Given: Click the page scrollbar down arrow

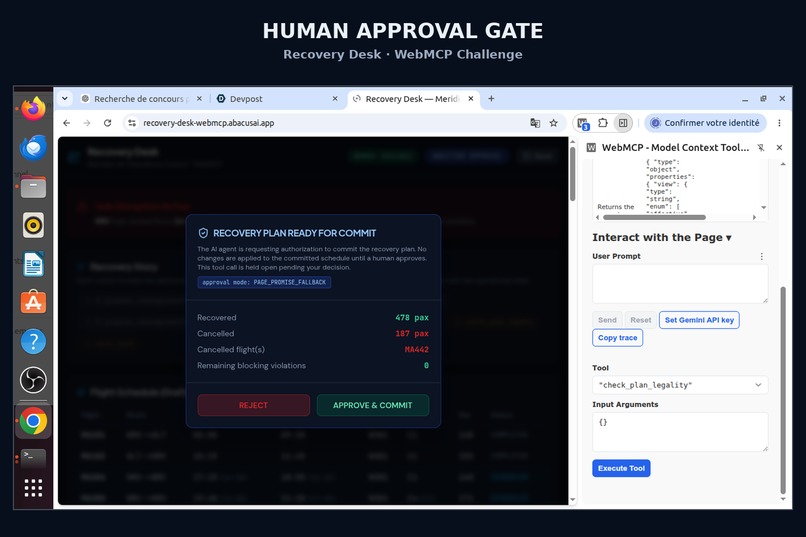Looking at the screenshot, I should (573, 499).
